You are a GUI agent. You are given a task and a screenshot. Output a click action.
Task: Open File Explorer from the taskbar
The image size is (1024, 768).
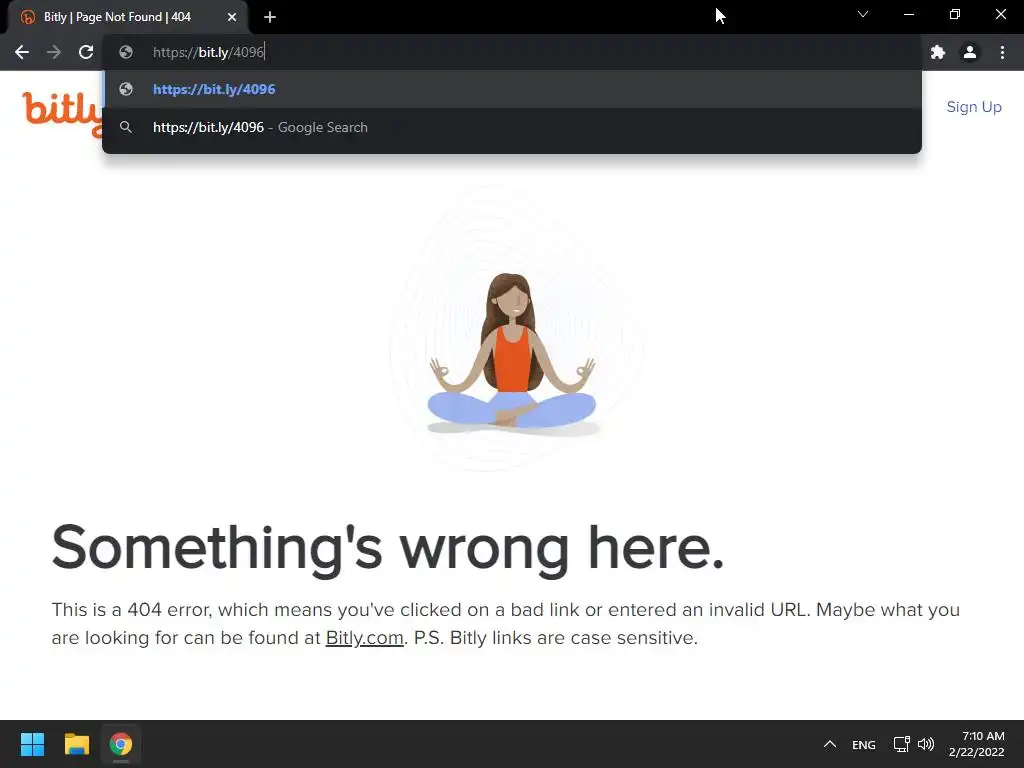[x=76, y=744]
